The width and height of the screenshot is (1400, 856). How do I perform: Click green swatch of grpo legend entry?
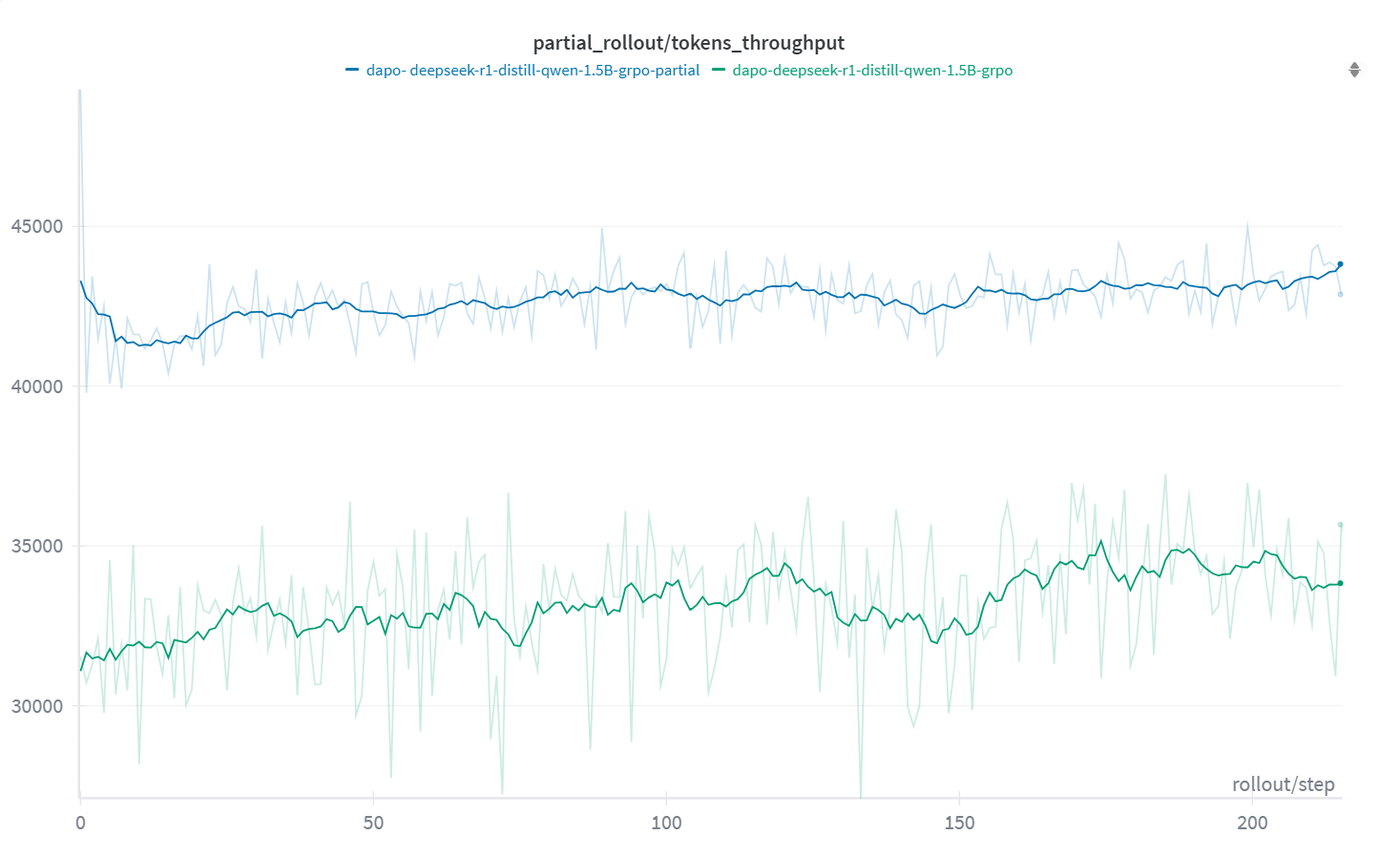pyautogui.click(x=719, y=70)
